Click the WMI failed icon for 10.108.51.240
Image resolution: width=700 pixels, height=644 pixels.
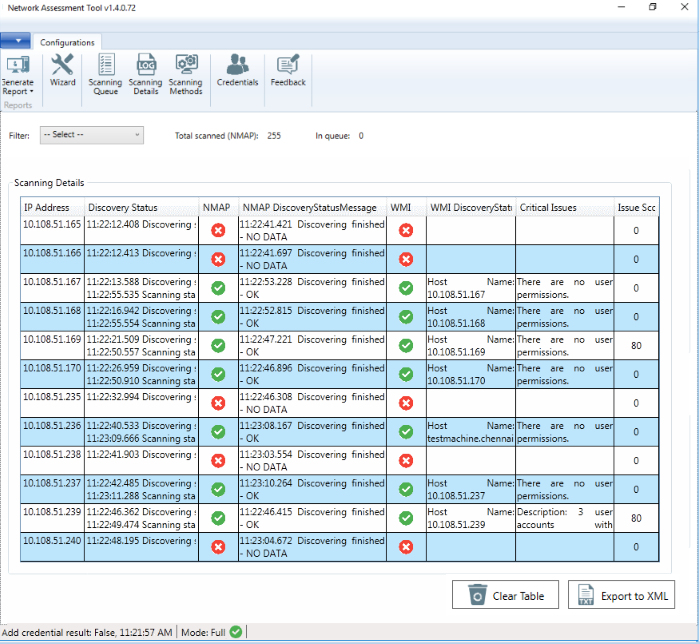click(405, 547)
